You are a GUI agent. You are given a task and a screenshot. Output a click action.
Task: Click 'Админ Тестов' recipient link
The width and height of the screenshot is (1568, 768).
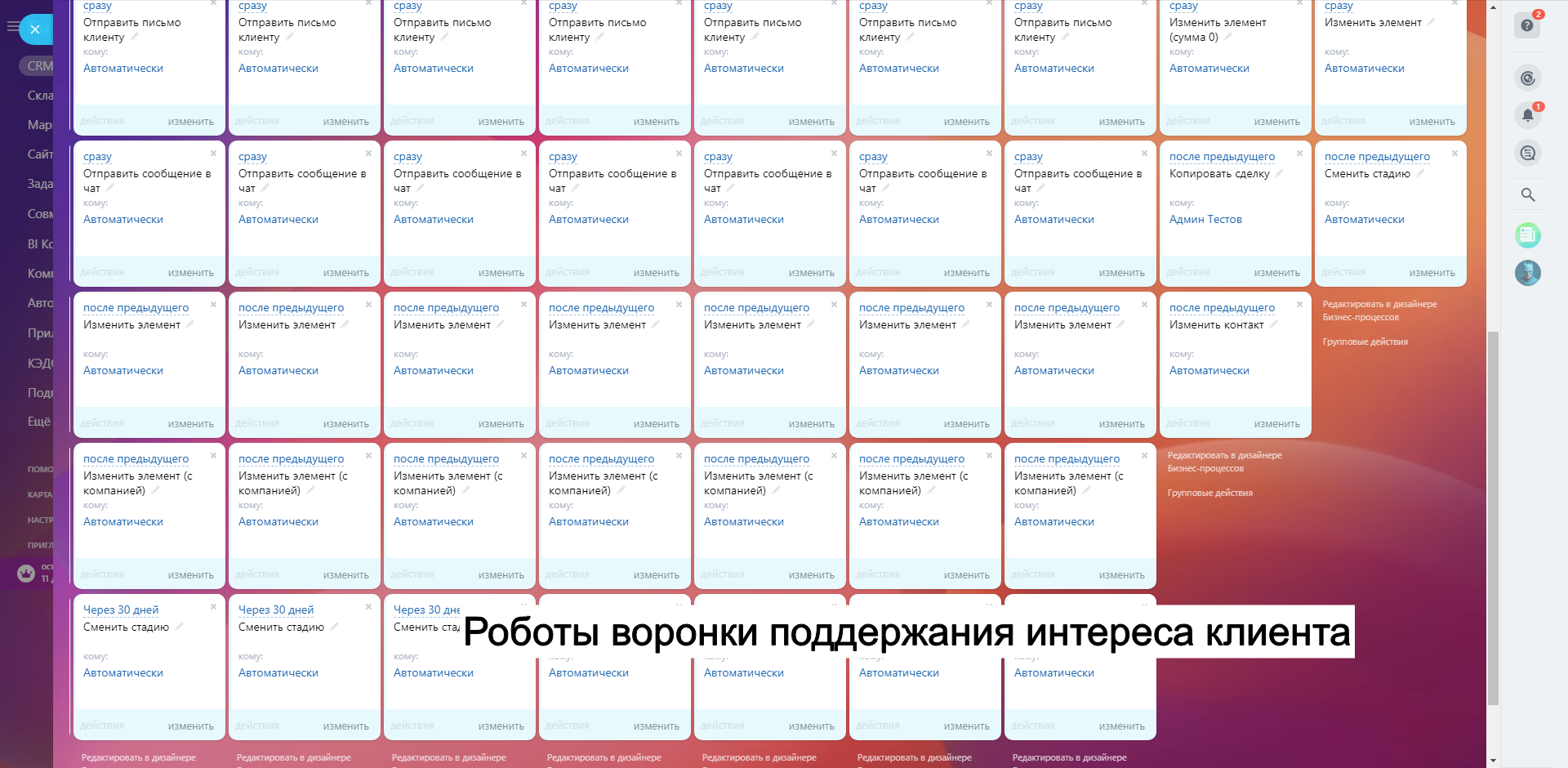(x=1205, y=219)
